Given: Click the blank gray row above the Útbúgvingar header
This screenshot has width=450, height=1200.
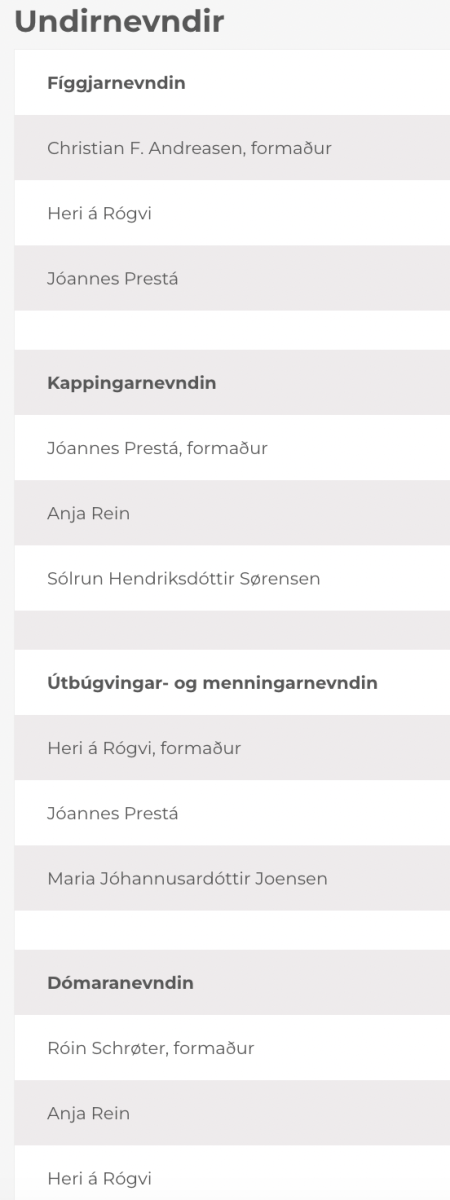Looking at the screenshot, I should pyautogui.click(x=232, y=630).
